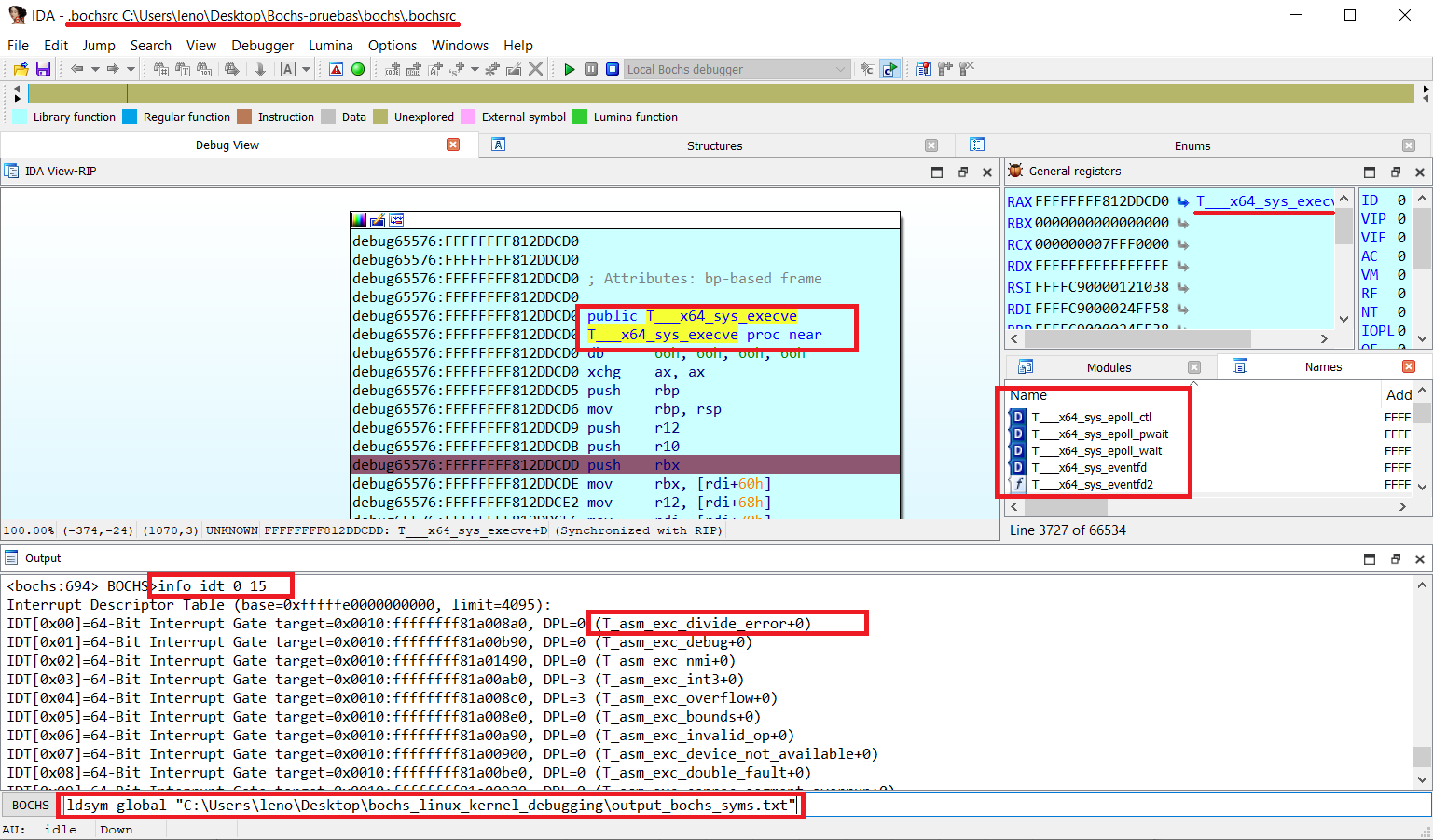
Task: Open the Local Bochs debugger dropdown
Action: pos(737,69)
